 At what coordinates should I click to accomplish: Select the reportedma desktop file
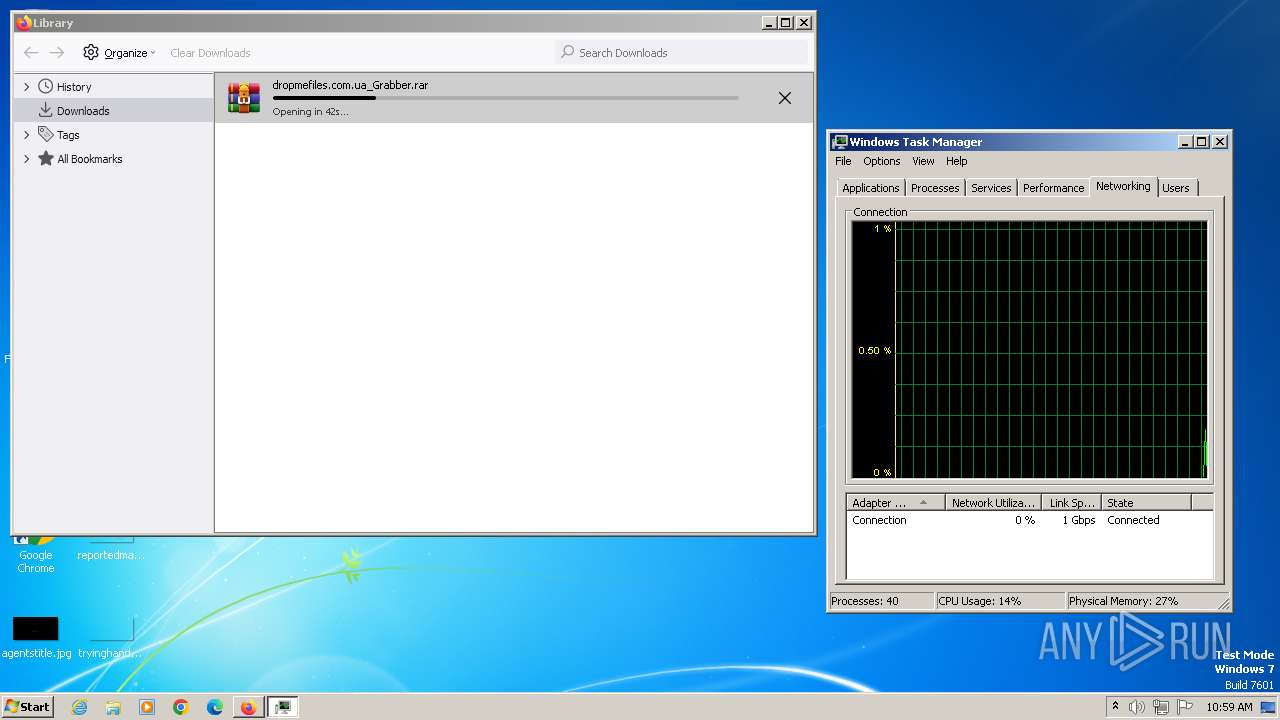point(111,549)
